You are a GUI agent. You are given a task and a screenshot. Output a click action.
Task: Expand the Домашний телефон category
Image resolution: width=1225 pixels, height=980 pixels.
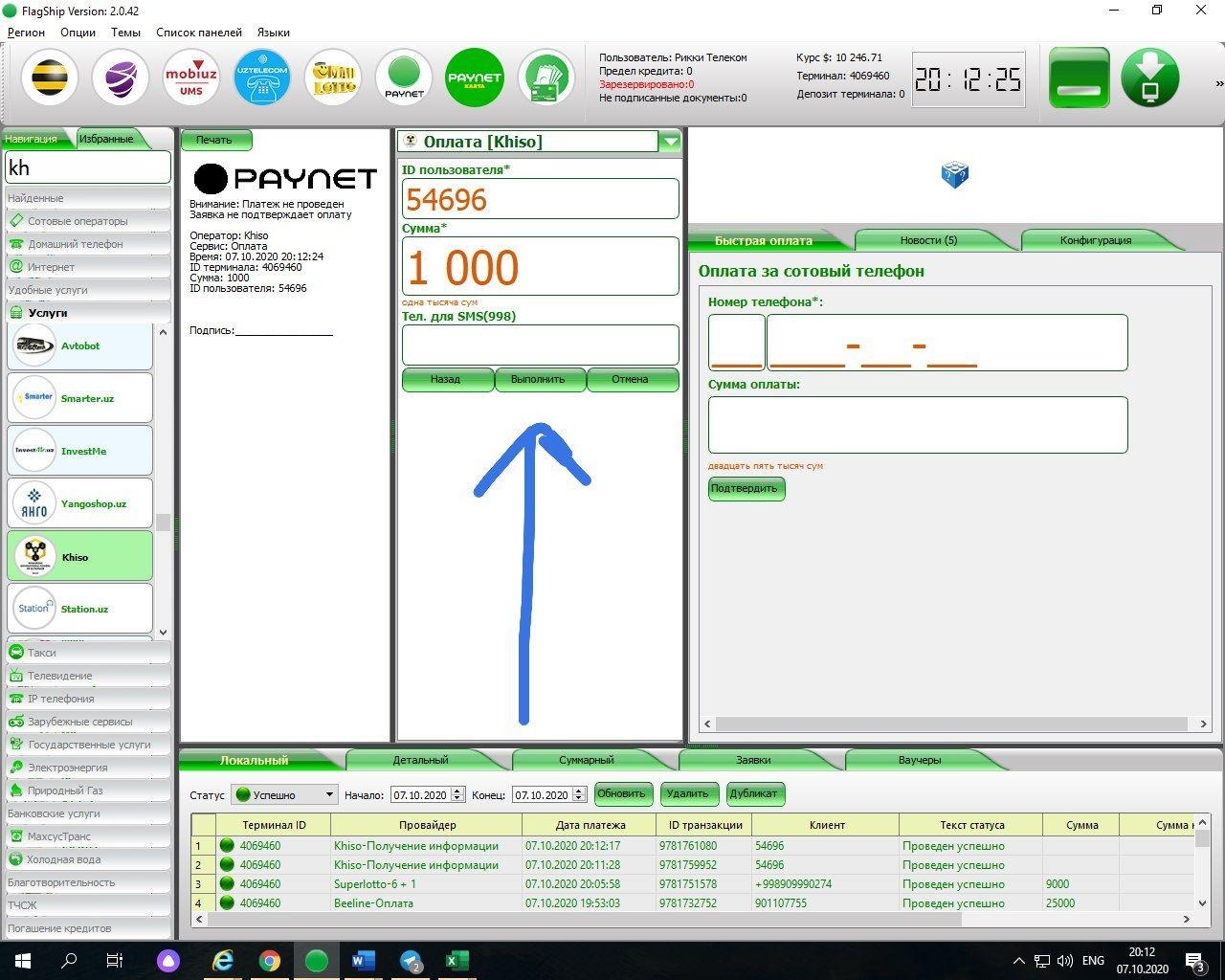coord(88,244)
